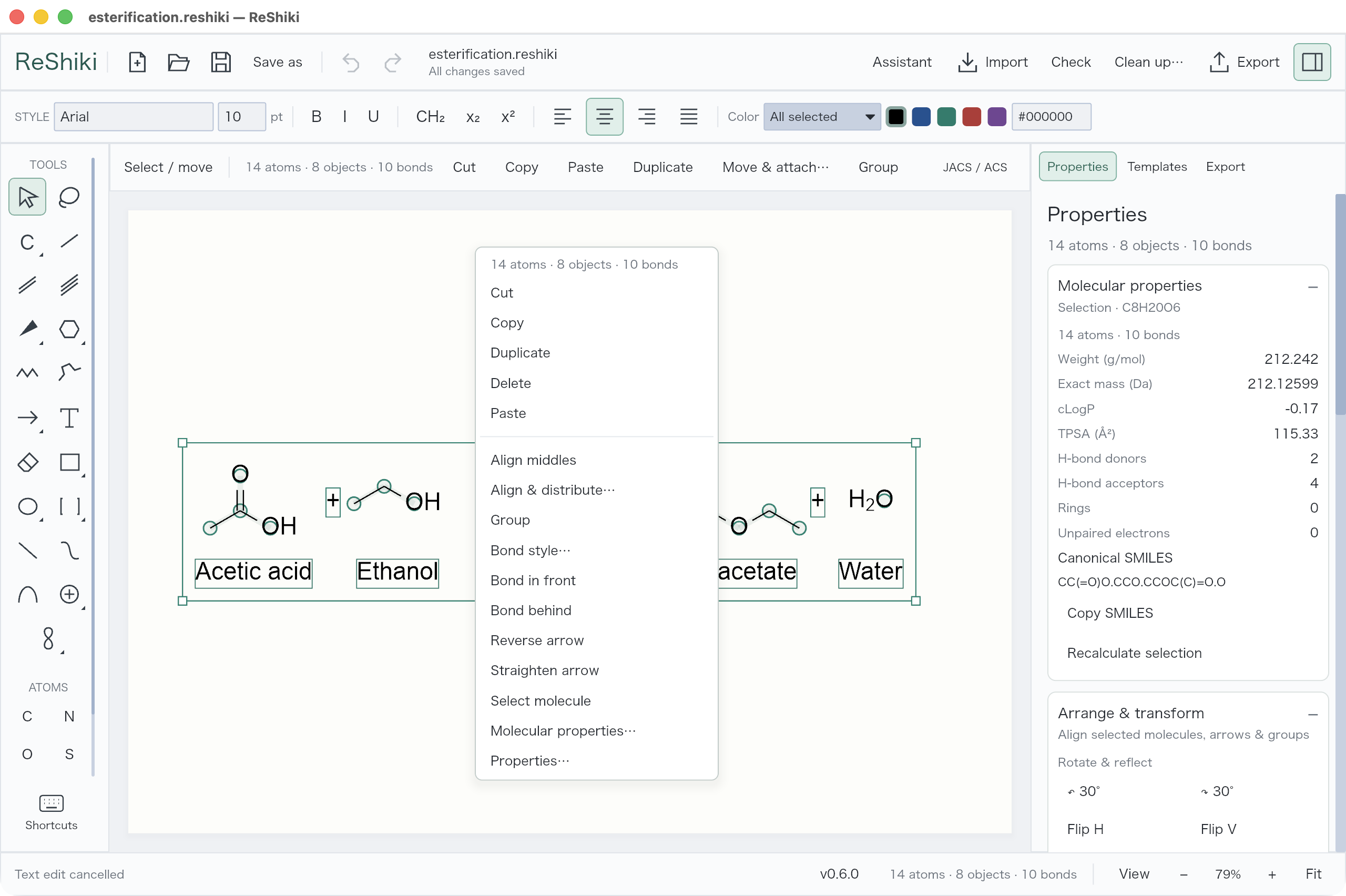
Task: Select the hexagon ring tool
Action: (x=69, y=329)
